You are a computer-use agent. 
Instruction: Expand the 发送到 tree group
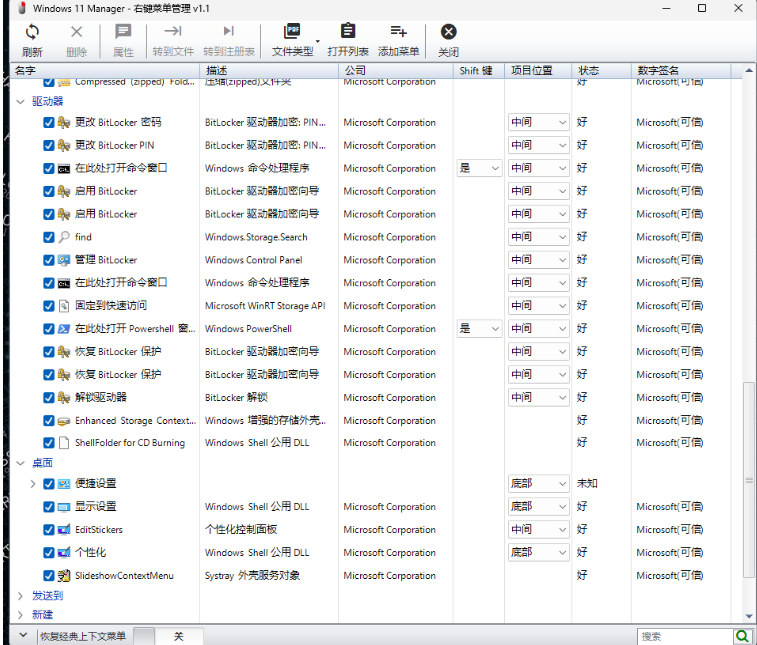(x=22, y=596)
